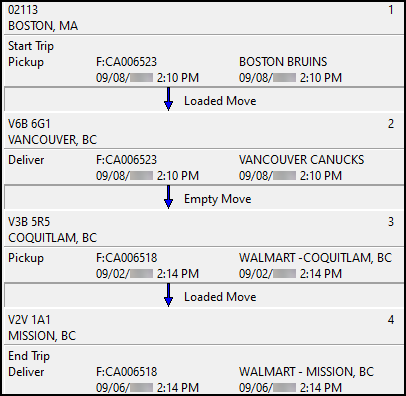The height and width of the screenshot is (396, 406).
Task: Select the Vancouver, BC stop header
Action: 203,132
